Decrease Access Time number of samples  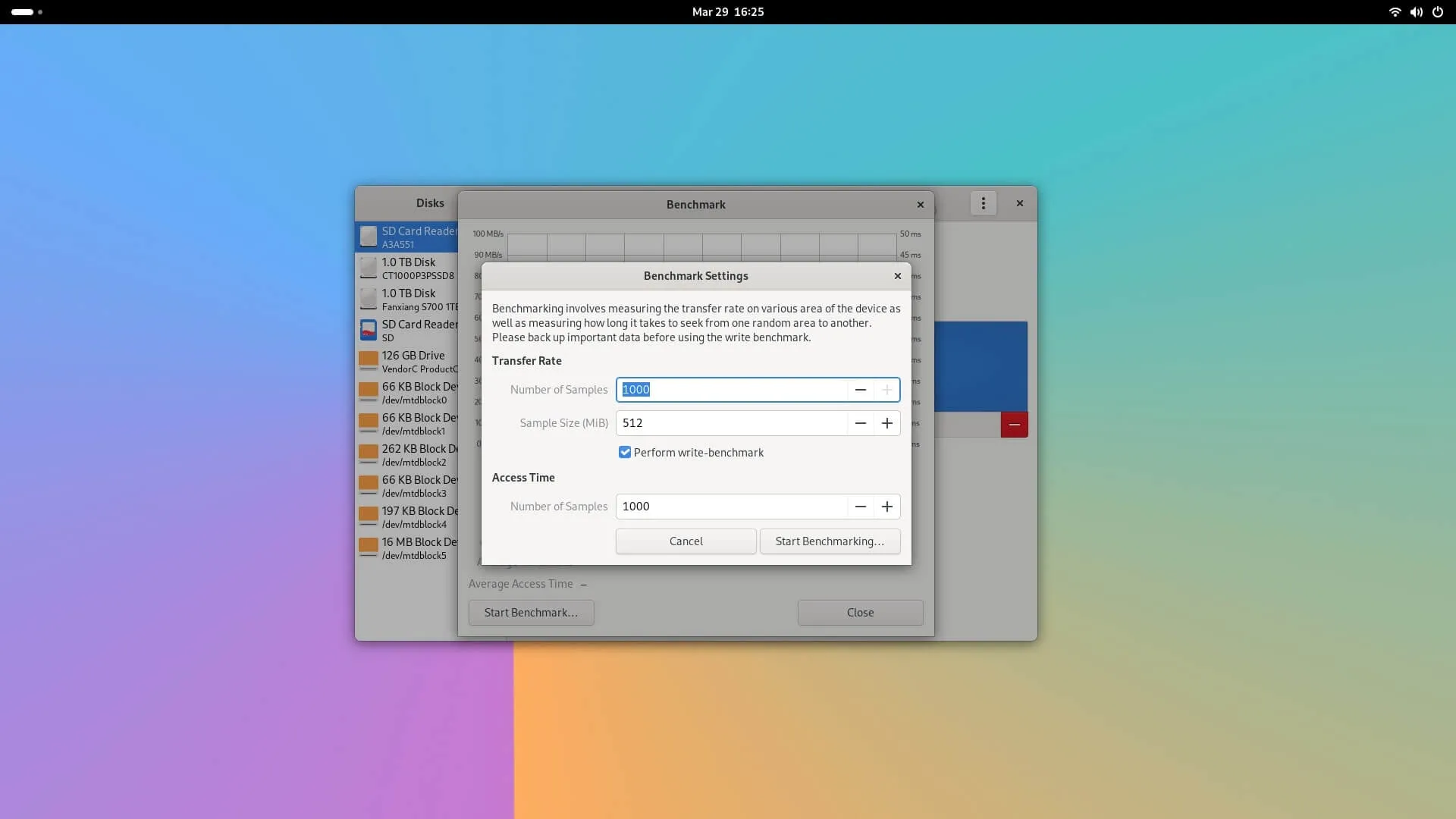coord(860,507)
